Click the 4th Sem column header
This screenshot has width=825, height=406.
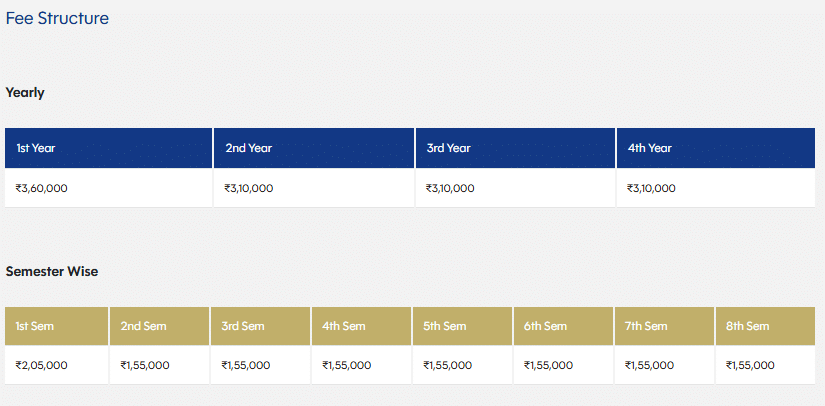point(346,326)
